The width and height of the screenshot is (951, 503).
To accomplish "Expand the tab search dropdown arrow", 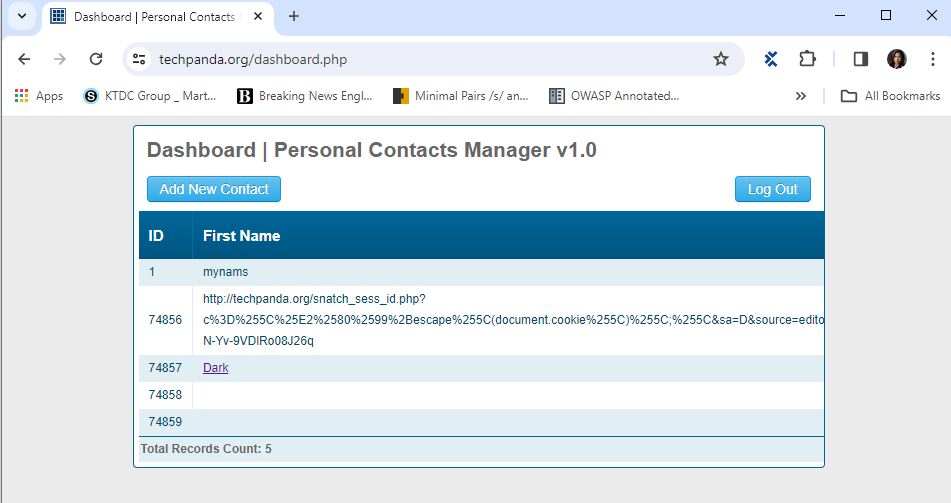I will pyautogui.click(x=21, y=16).
